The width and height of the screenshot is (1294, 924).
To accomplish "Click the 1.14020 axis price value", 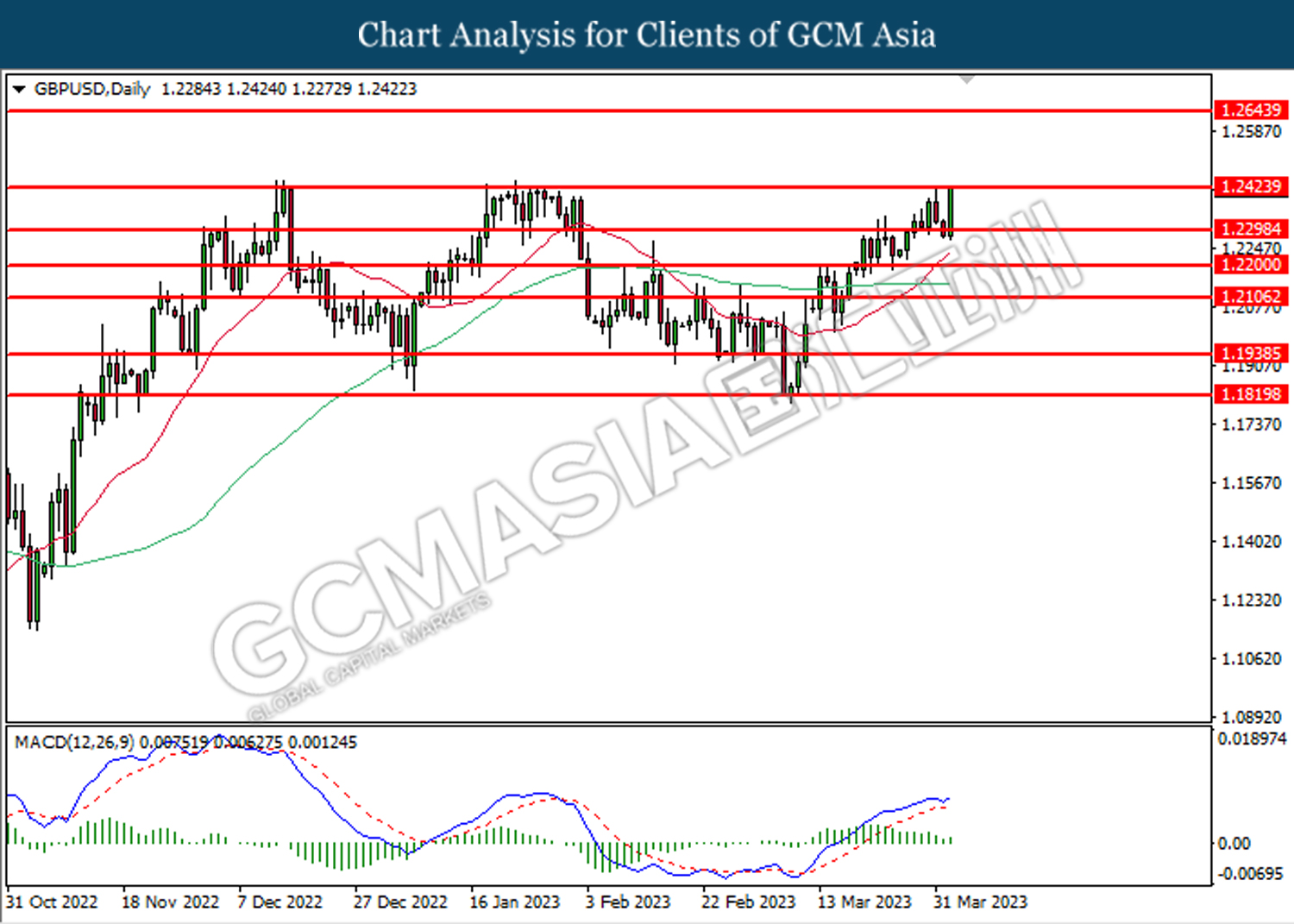I will [1252, 542].
